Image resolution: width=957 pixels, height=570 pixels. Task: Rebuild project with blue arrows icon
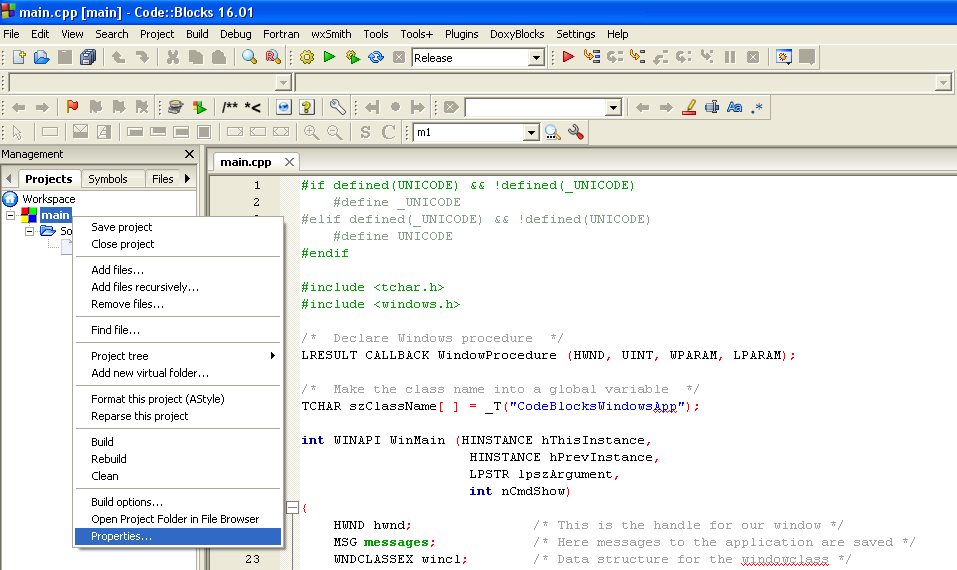376,57
